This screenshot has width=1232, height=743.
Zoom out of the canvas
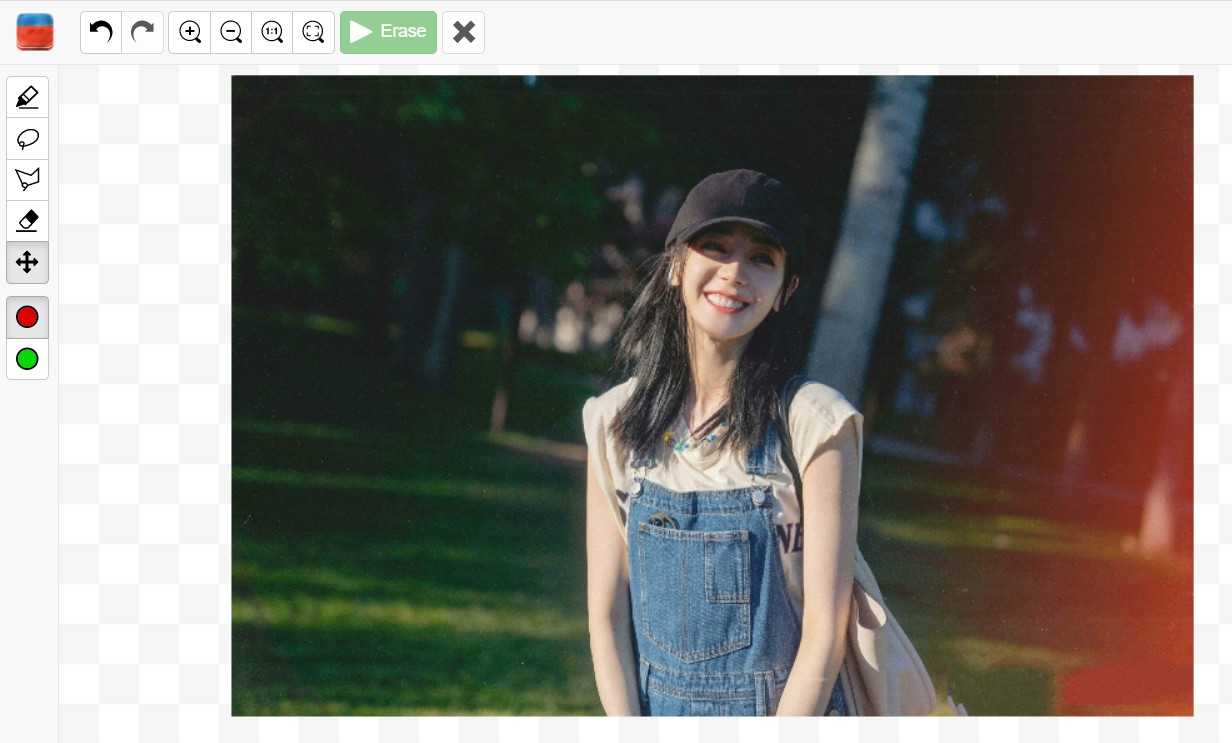(x=231, y=32)
